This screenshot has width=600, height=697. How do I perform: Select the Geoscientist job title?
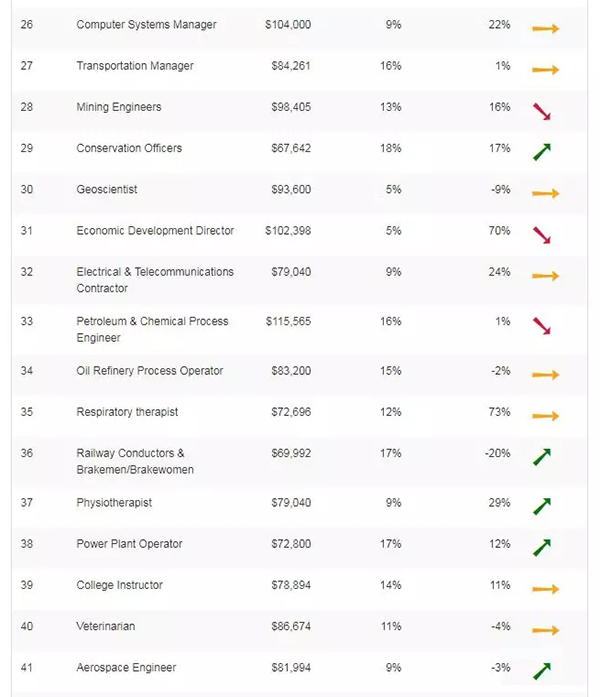tap(107, 189)
